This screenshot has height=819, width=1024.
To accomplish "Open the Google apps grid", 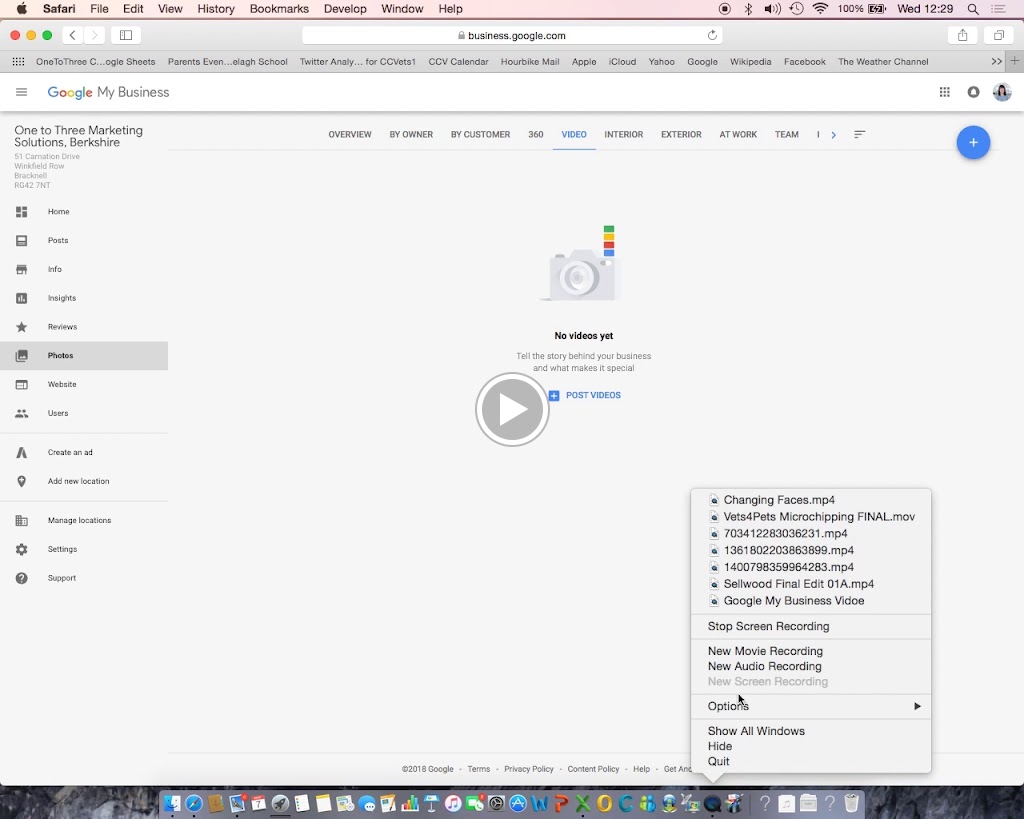I will (x=944, y=92).
